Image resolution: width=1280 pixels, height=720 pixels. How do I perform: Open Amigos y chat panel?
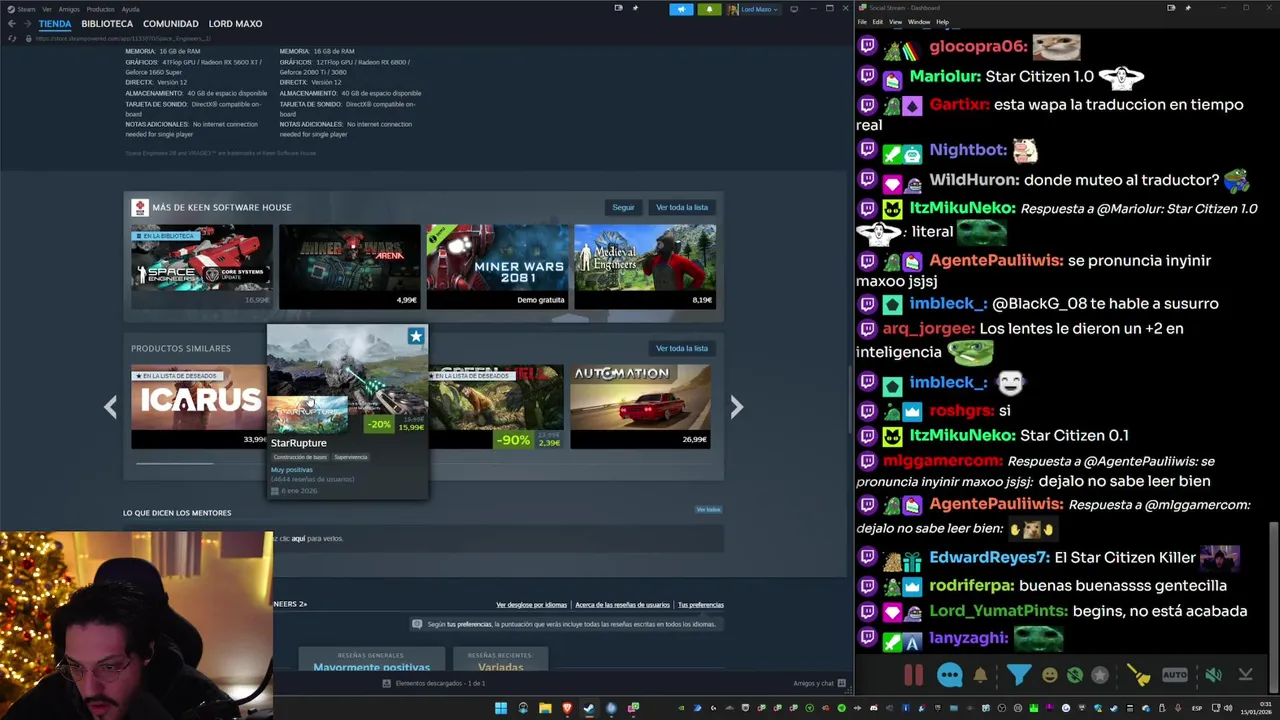click(x=819, y=683)
